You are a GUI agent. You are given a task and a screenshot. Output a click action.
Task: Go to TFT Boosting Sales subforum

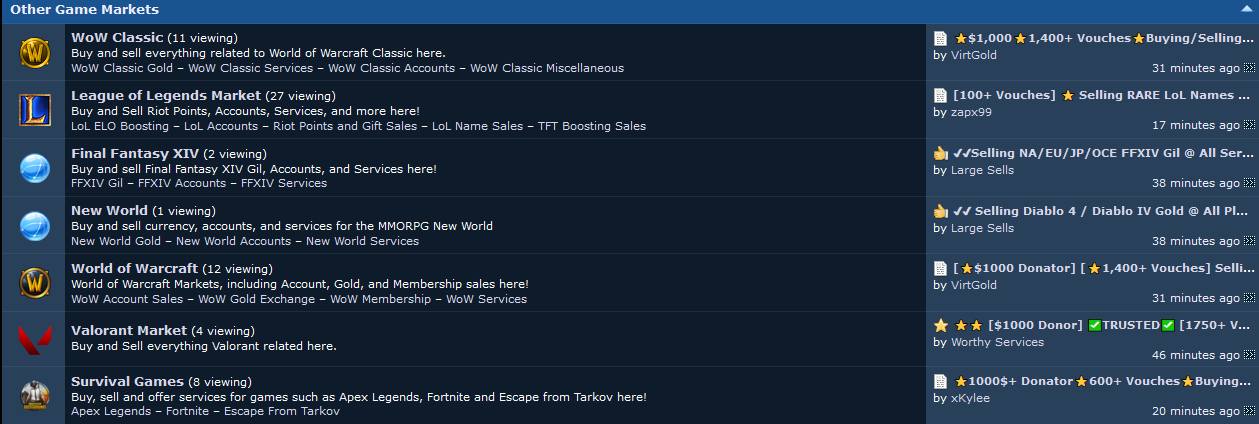[592, 126]
